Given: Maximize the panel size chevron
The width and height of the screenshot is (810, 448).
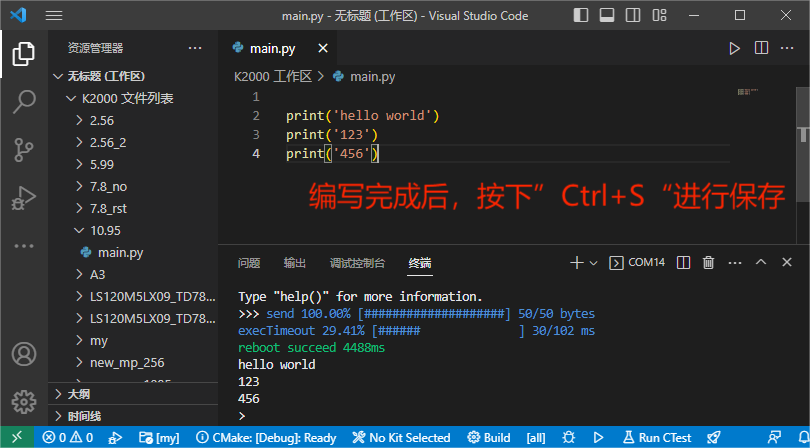Looking at the screenshot, I should [x=761, y=262].
